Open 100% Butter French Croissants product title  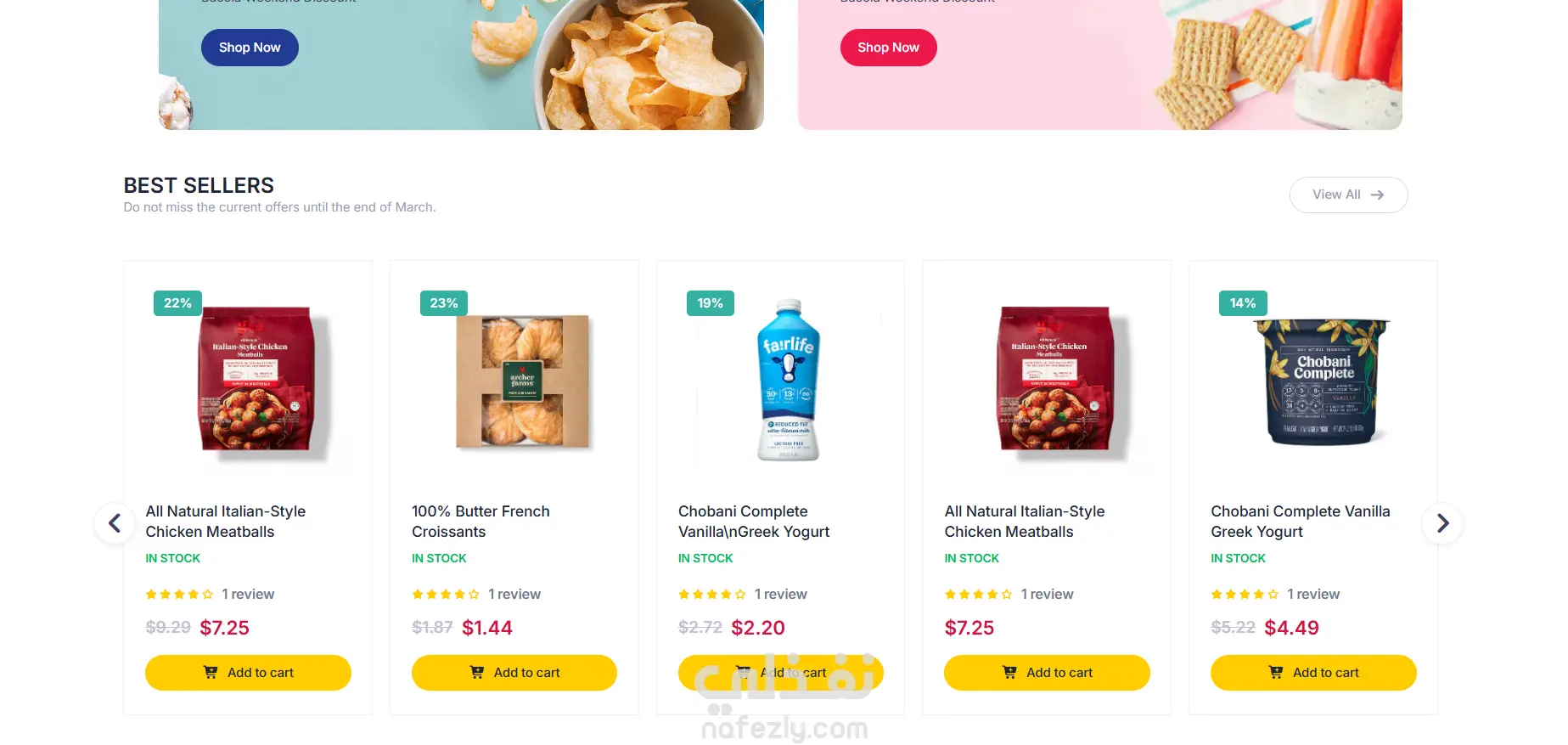click(481, 522)
